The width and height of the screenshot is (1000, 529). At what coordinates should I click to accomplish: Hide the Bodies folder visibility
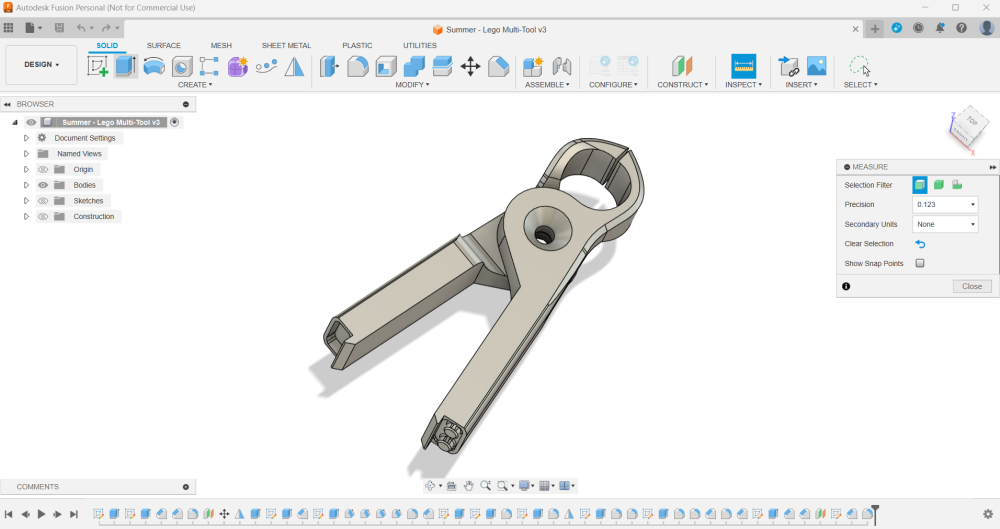pyautogui.click(x=43, y=185)
